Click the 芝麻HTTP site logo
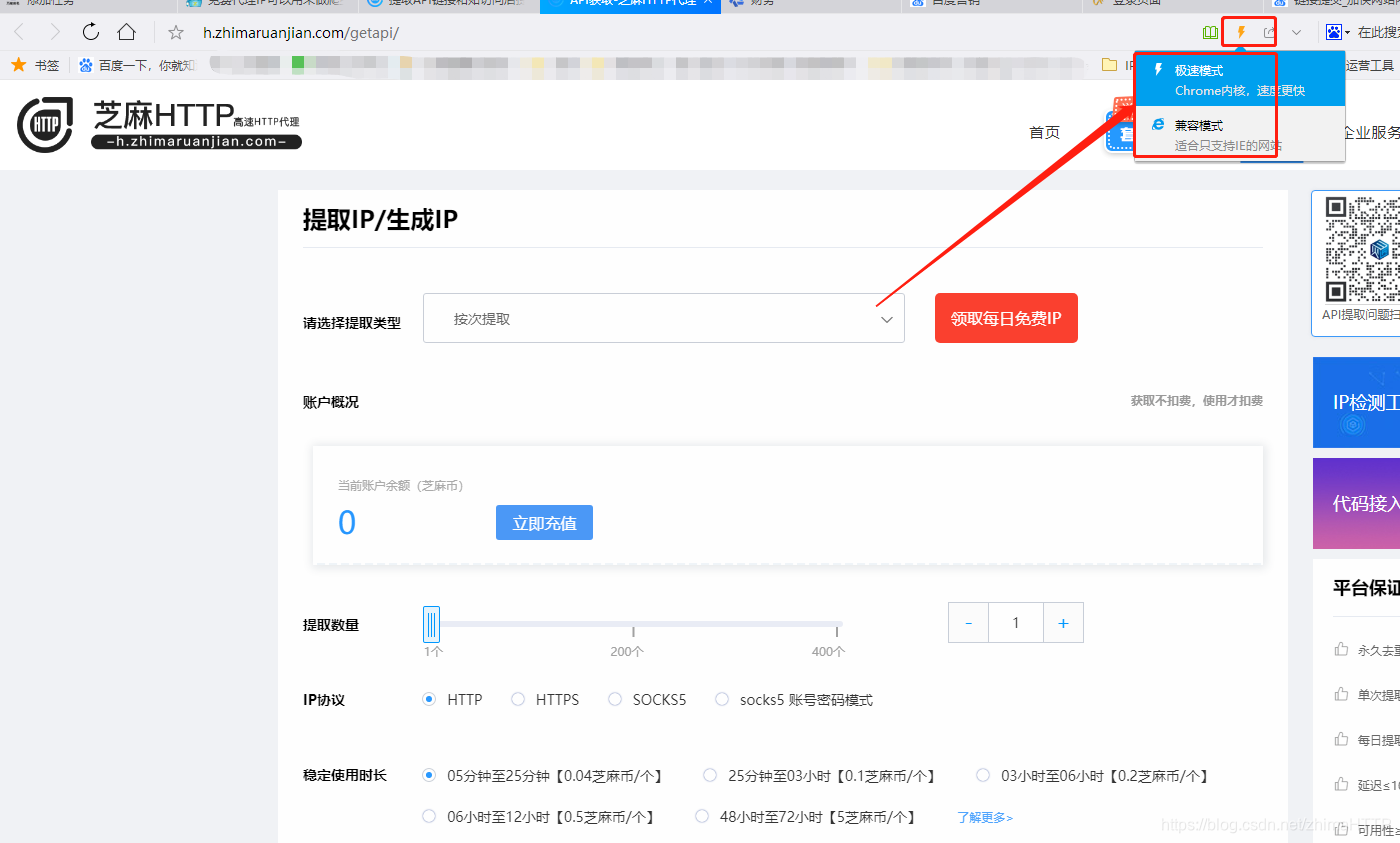This screenshot has height=843, width=1400. (x=159, y=125)
